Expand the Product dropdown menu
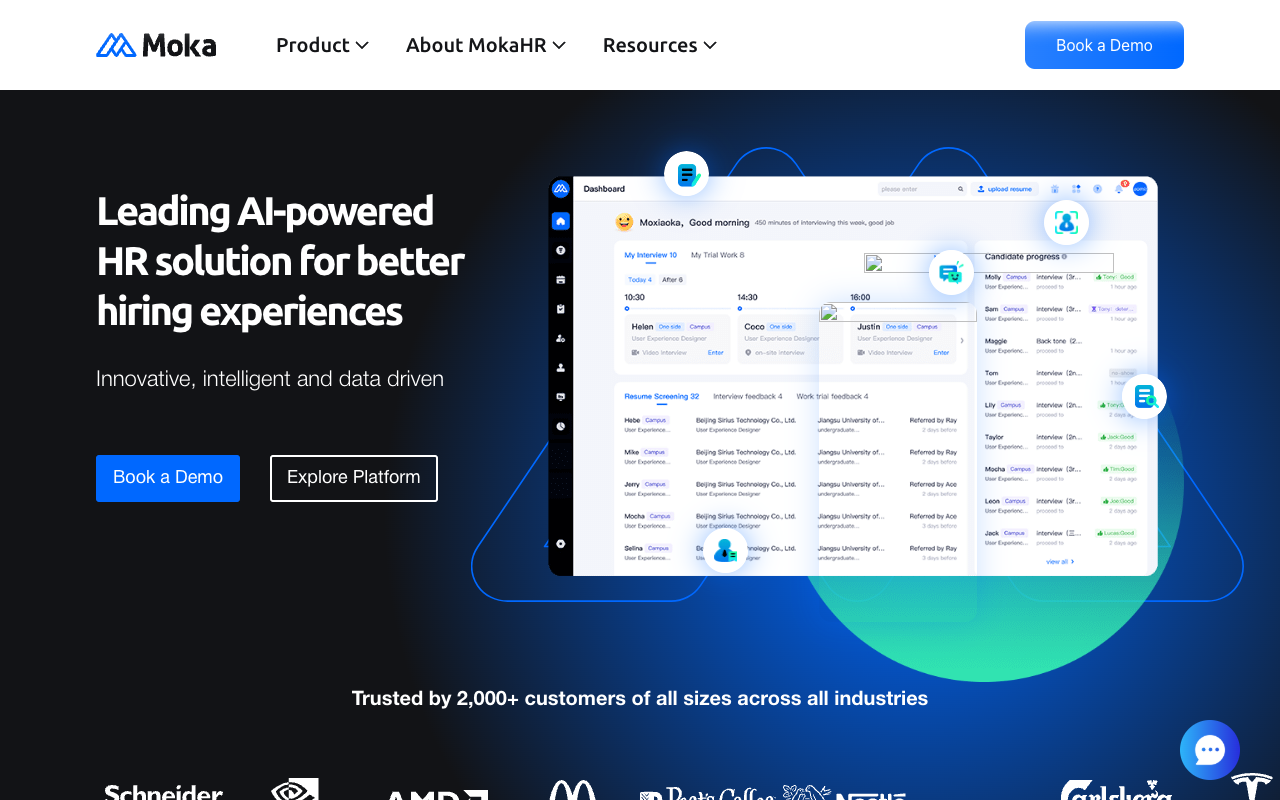 pyautogui.click(x=322, y=45)
